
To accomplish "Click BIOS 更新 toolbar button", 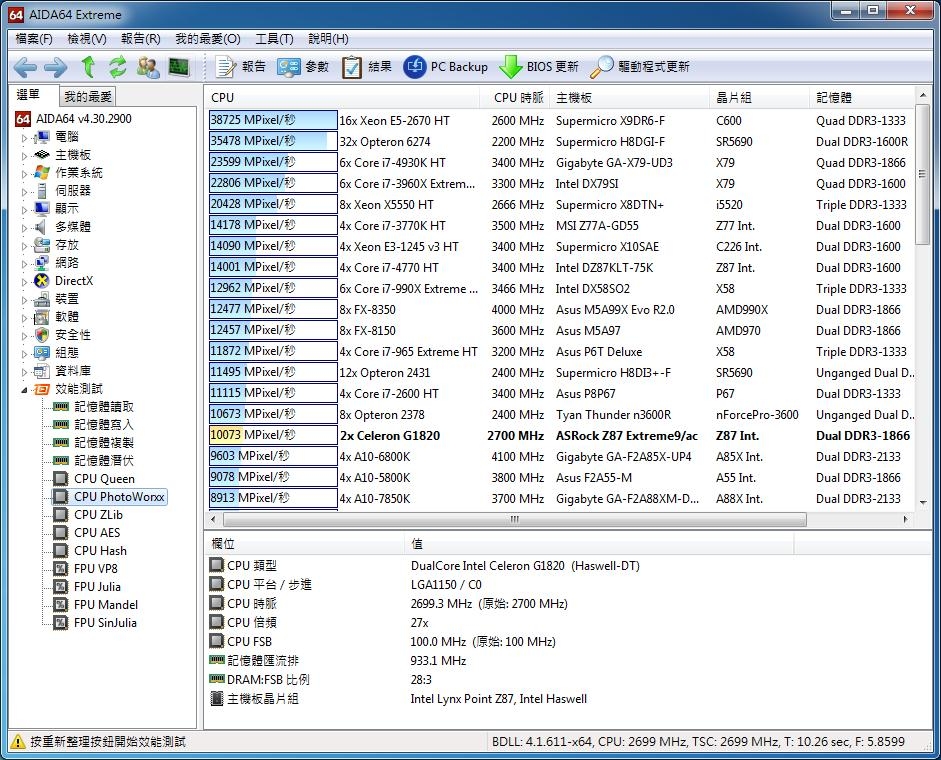I will tap(539, 67).
